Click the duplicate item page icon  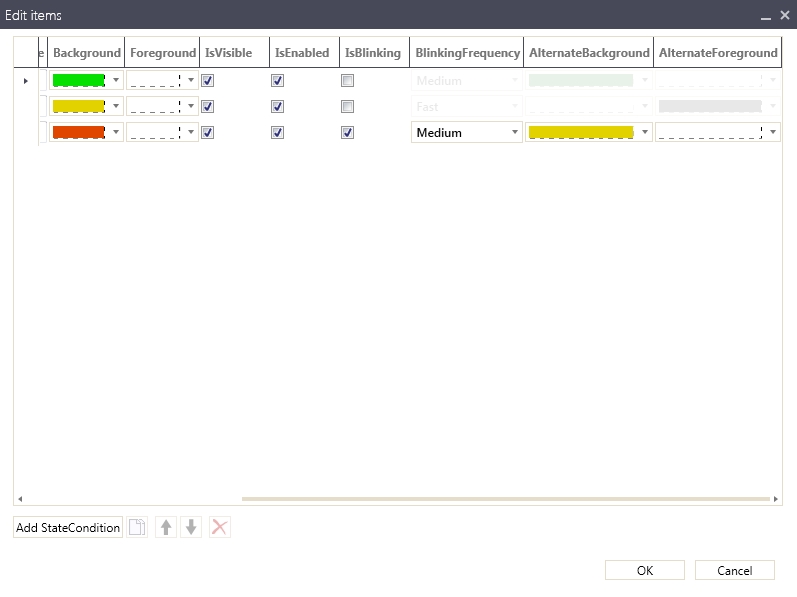[138, 527]
